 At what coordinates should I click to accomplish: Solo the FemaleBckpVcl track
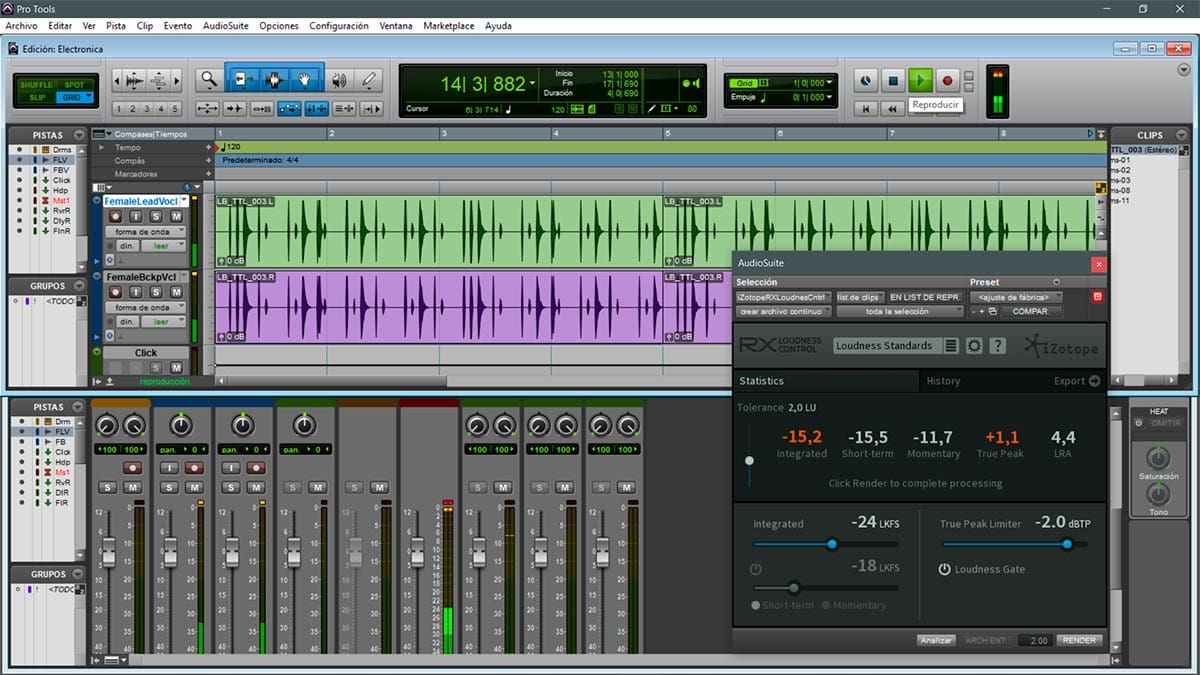(x=156, y=292)
